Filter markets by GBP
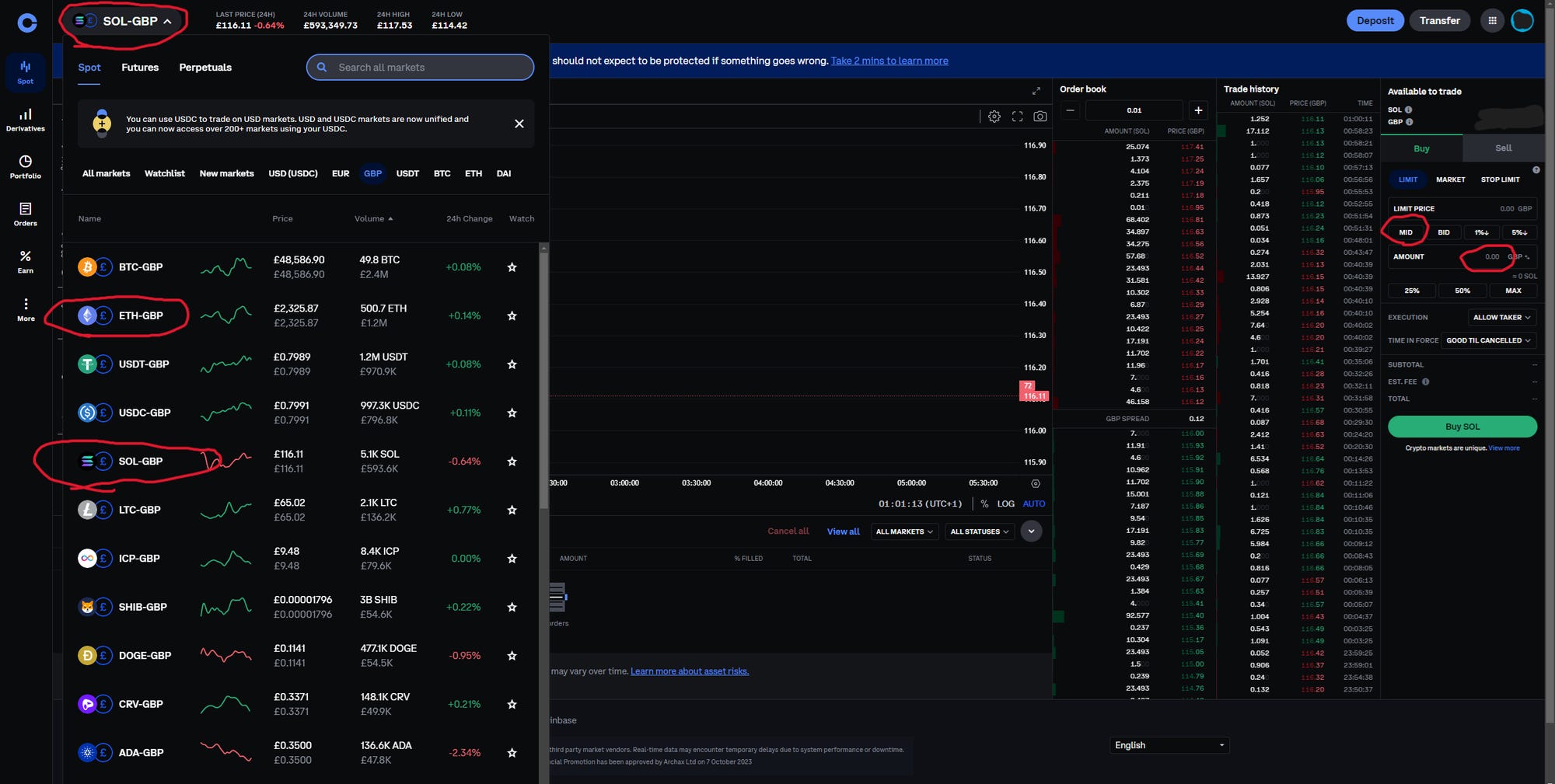This screenshot has height=784, width=1555. point(373,173)
